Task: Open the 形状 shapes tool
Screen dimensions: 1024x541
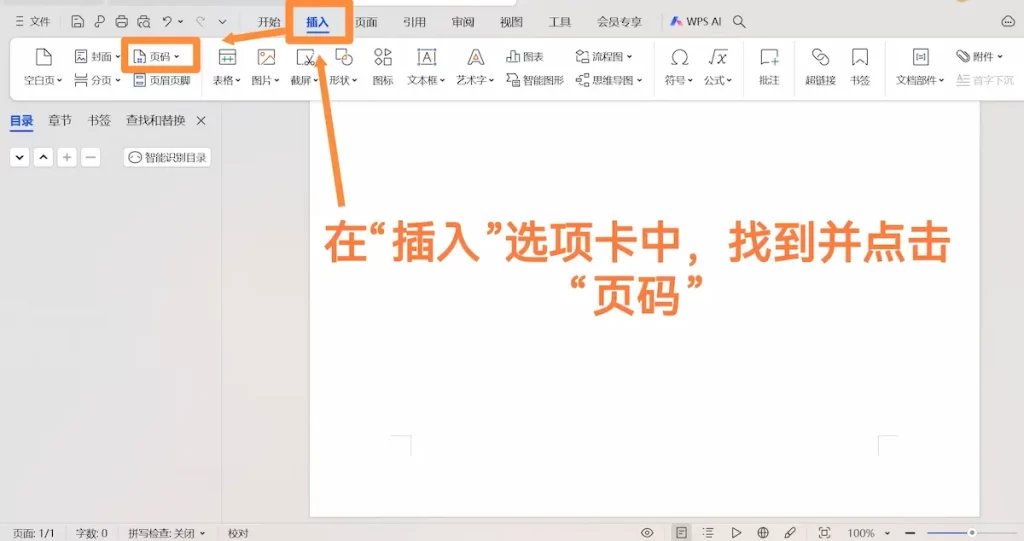Action: click(x=344, y=67)
